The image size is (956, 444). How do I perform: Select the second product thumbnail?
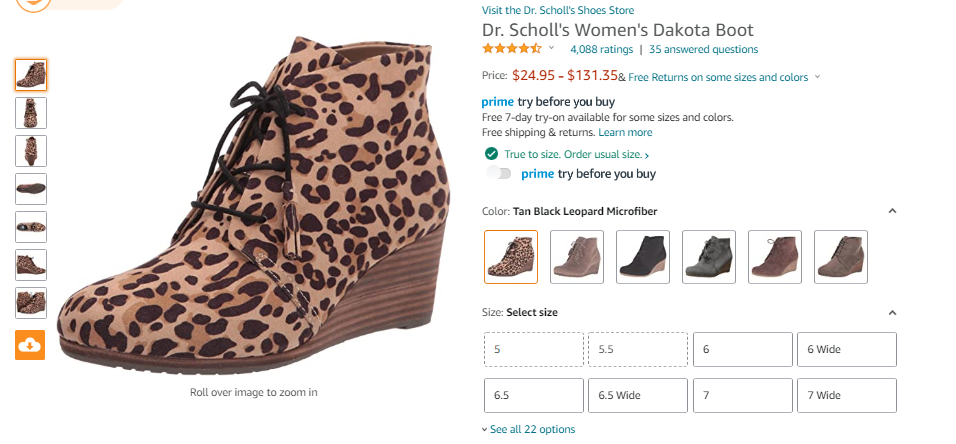[x=30, y=112]
